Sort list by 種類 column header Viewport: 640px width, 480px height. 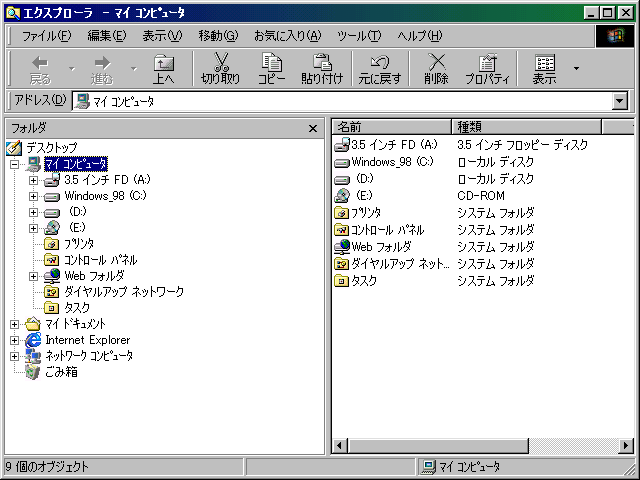(x=527, y=127)
